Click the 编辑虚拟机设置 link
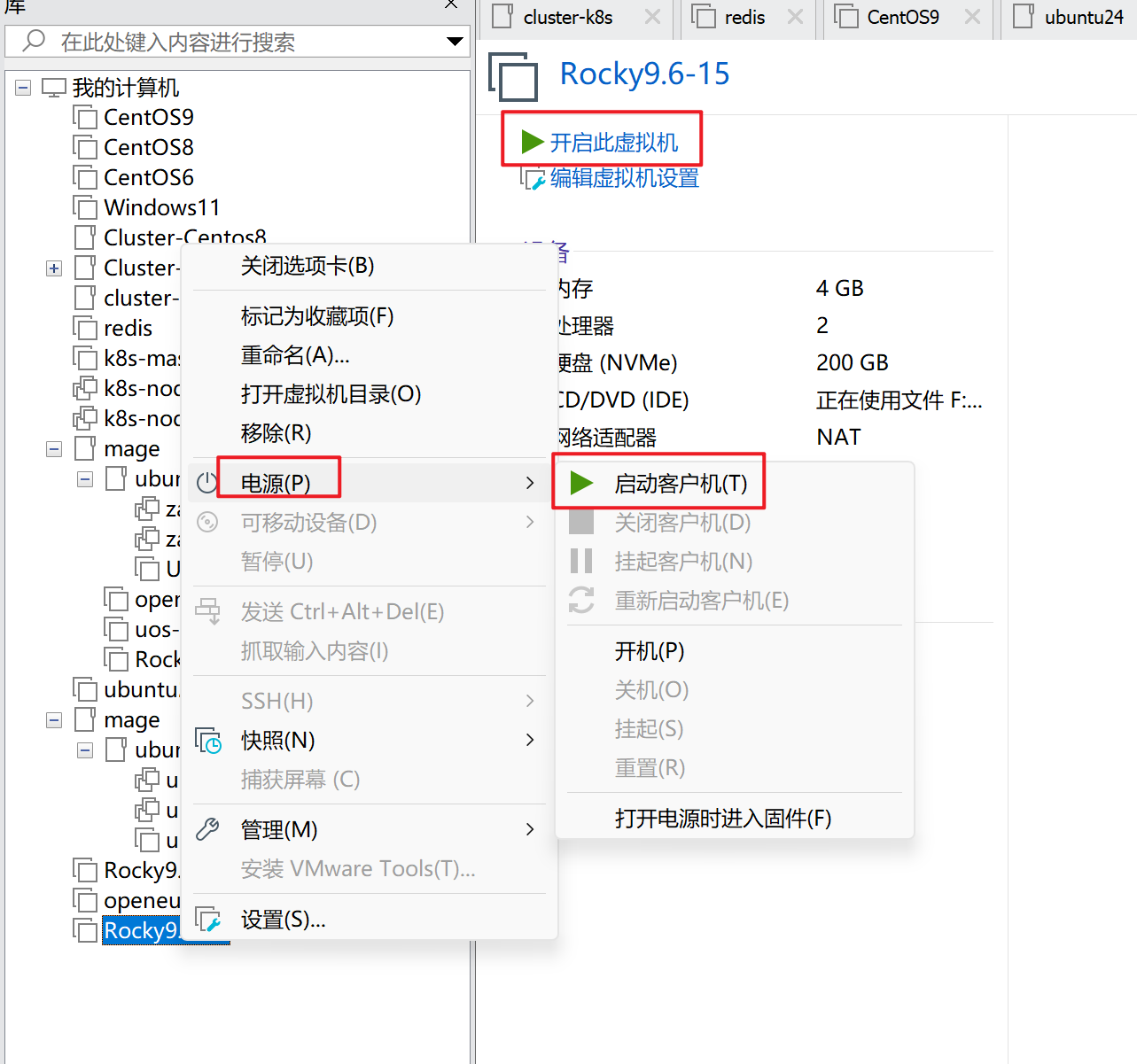Image resolution: width=1137 pixels, height=1064 pixels. coord(624,179)
